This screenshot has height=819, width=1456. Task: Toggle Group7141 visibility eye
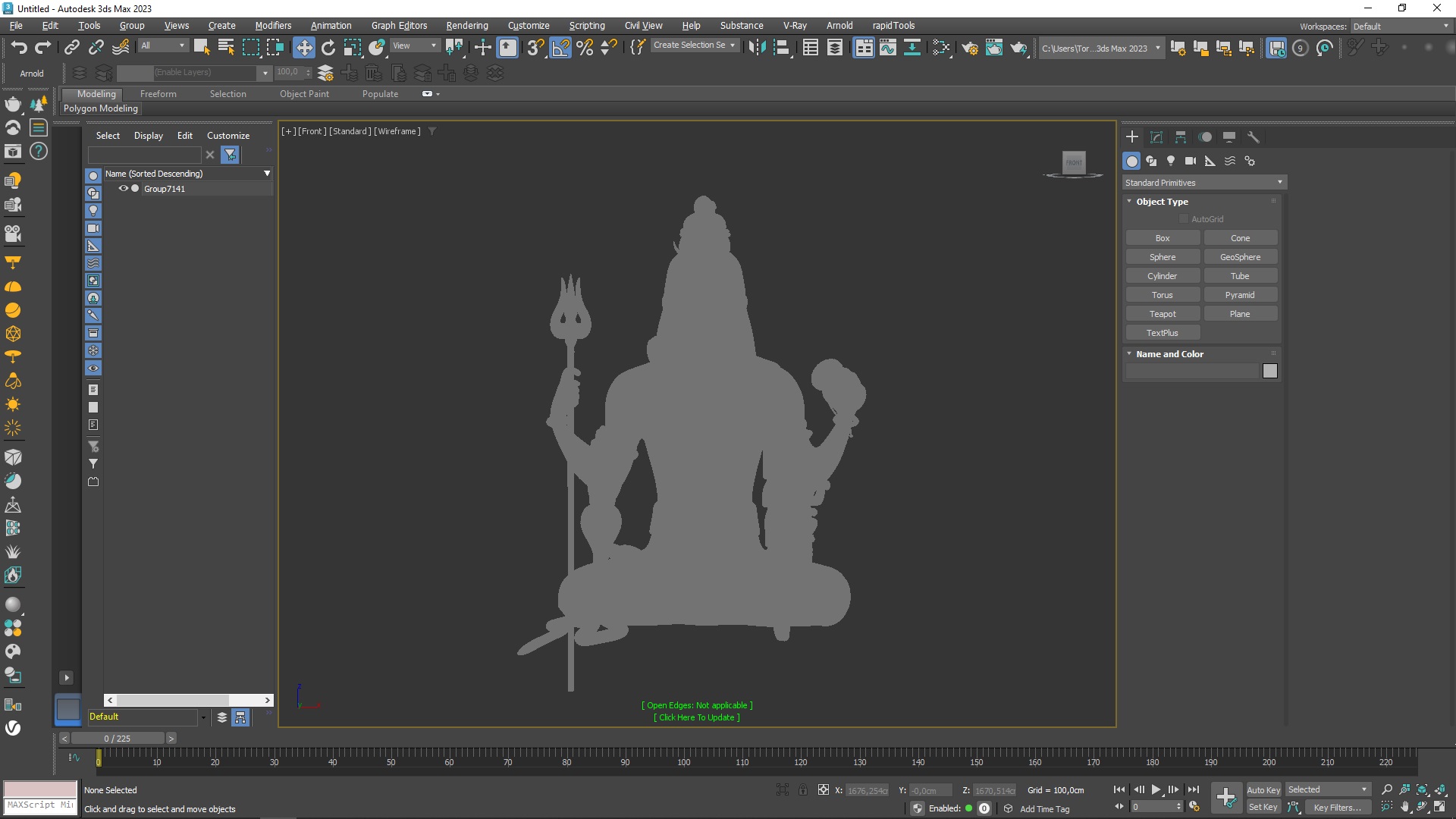123,189
